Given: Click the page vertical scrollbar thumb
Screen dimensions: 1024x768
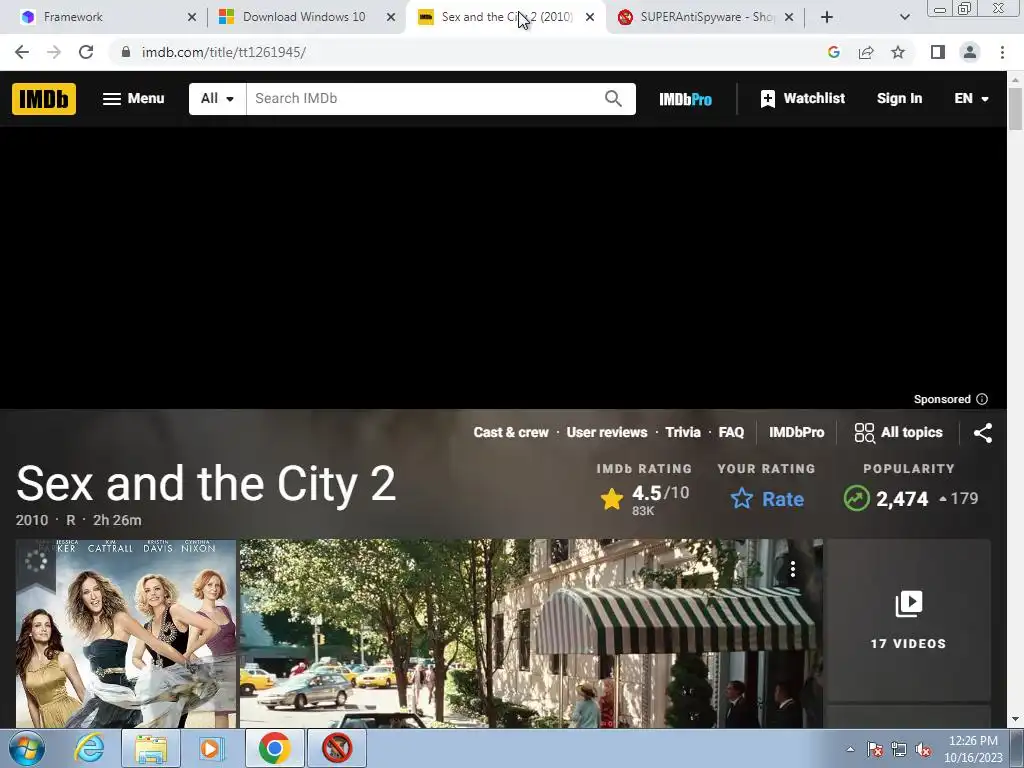Looking at the screenshot, I should 1016,108.
